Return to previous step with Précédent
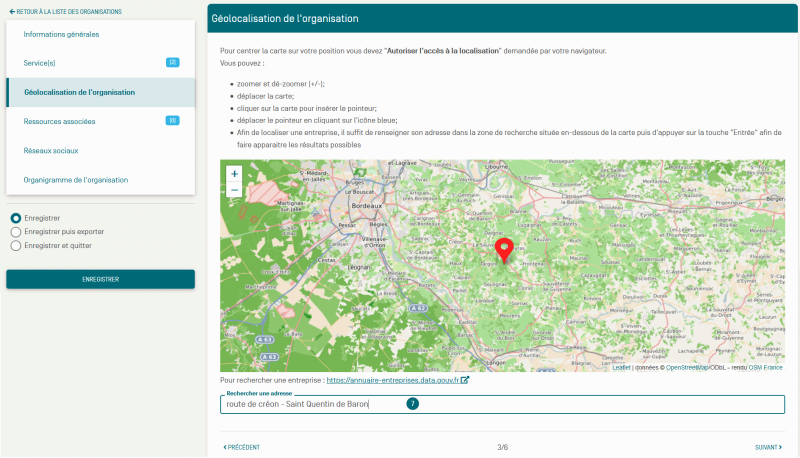This screenshot has width=800, height=458. coord(241,447)
